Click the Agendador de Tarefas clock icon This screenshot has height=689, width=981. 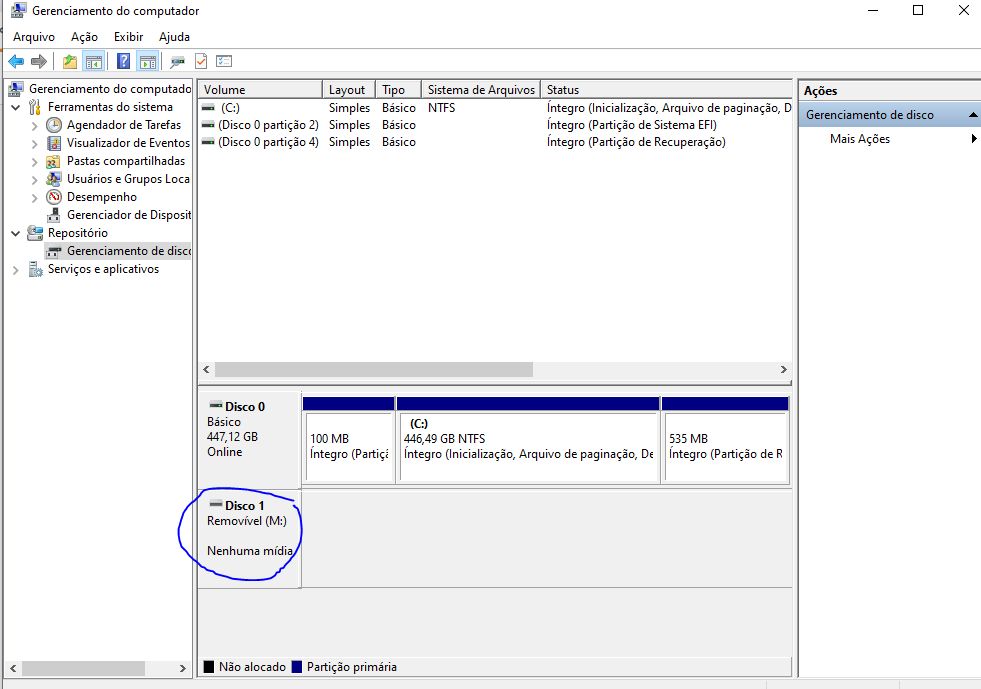pos(54,125)
